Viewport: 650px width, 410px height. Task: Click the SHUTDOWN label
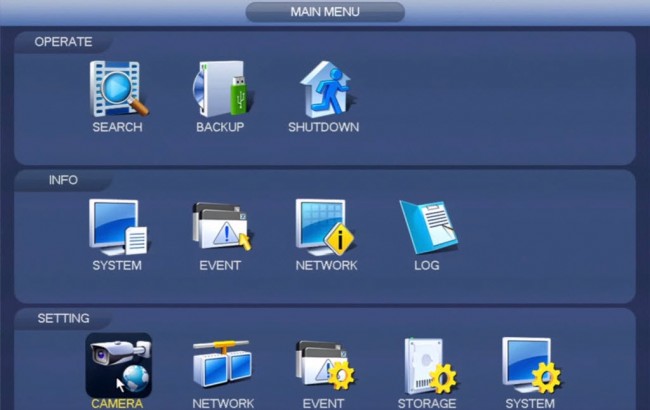pos(324,127)
